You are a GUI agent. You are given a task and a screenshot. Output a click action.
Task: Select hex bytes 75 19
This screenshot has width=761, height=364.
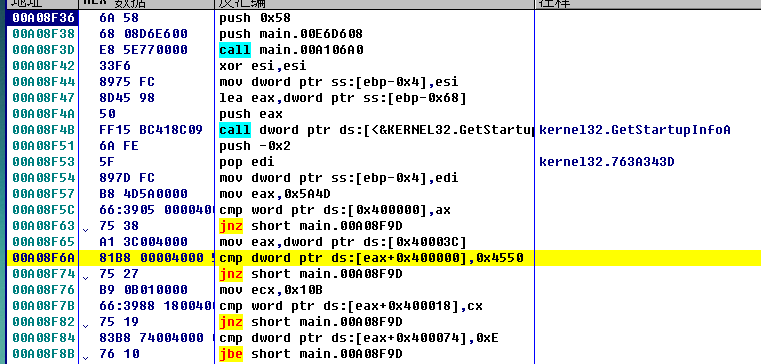(x=119, y=322)
